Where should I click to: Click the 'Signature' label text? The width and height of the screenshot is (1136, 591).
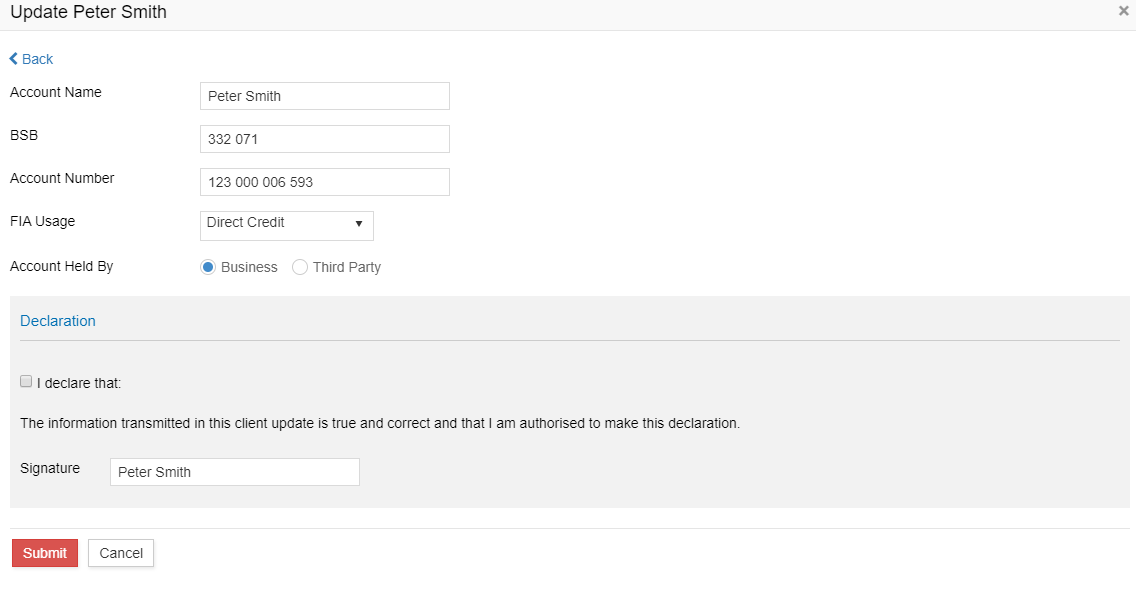point(50,468)
